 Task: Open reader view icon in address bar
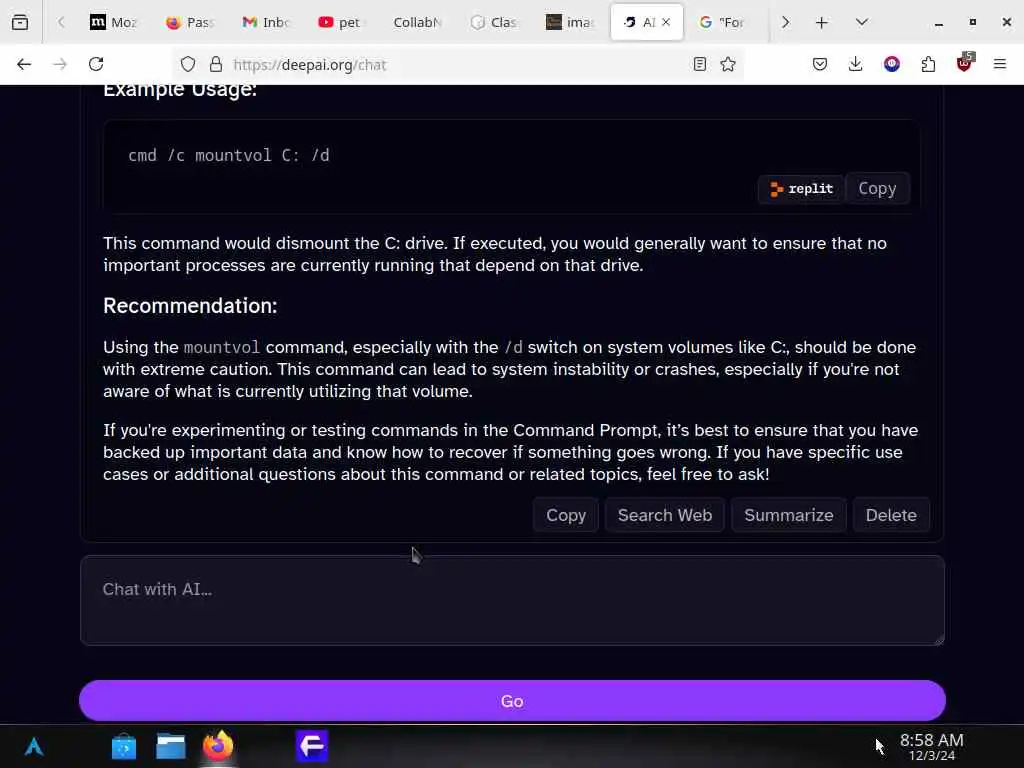pos(699,64)
